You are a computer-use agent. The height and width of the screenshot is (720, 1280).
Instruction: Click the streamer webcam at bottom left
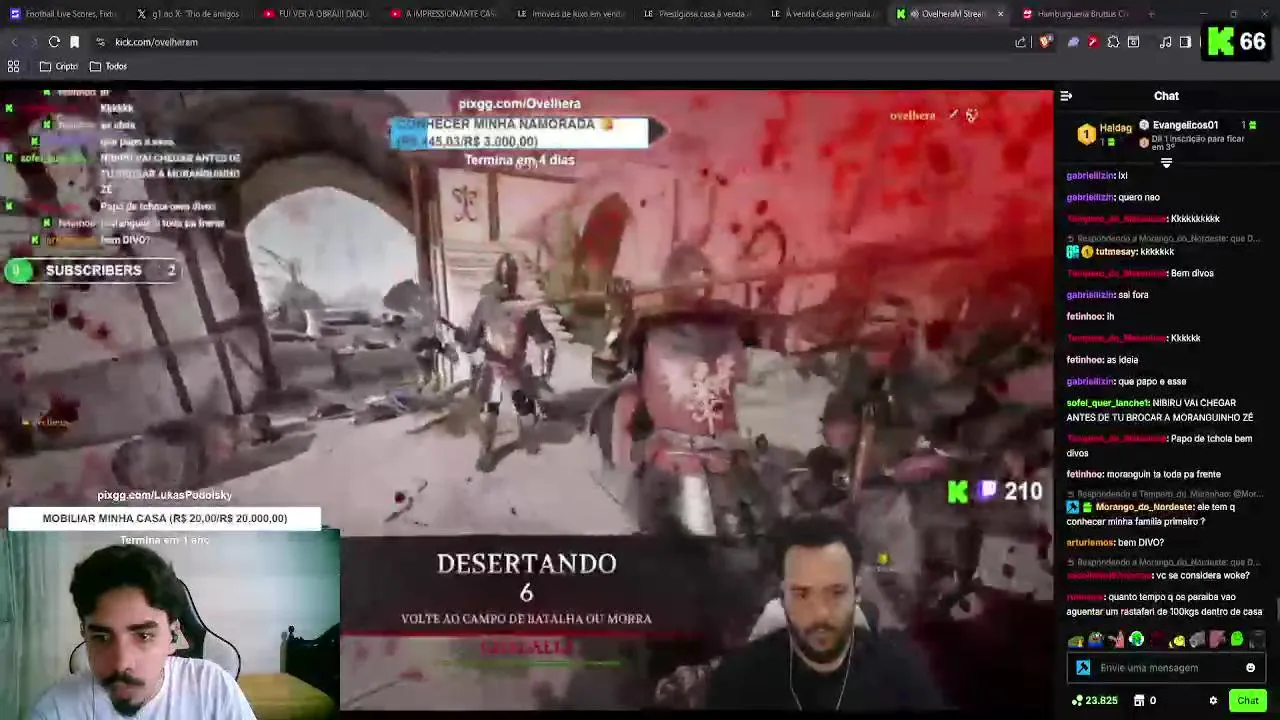[x=170, y=625]
